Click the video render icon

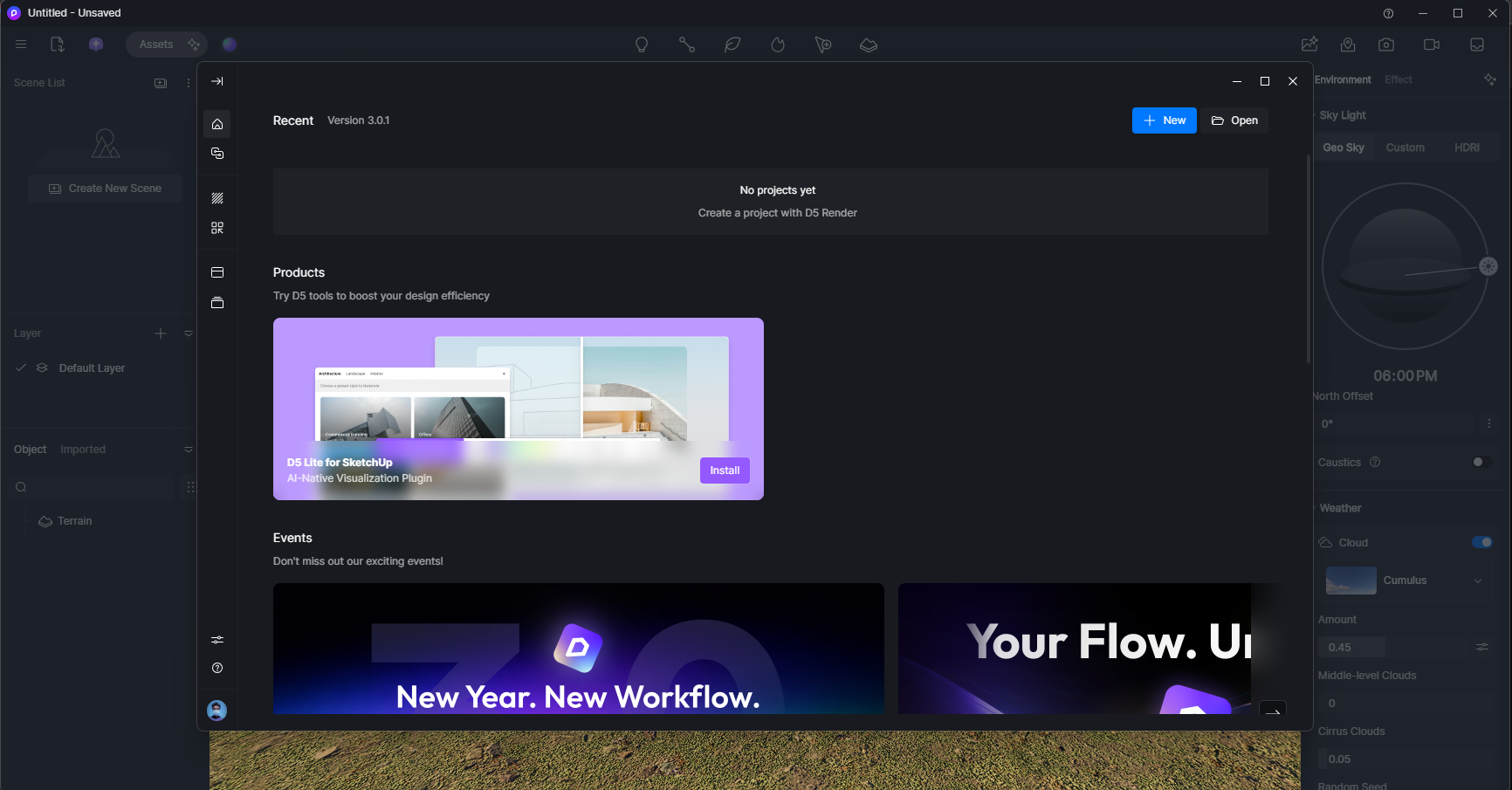[x=1432, y=45]
